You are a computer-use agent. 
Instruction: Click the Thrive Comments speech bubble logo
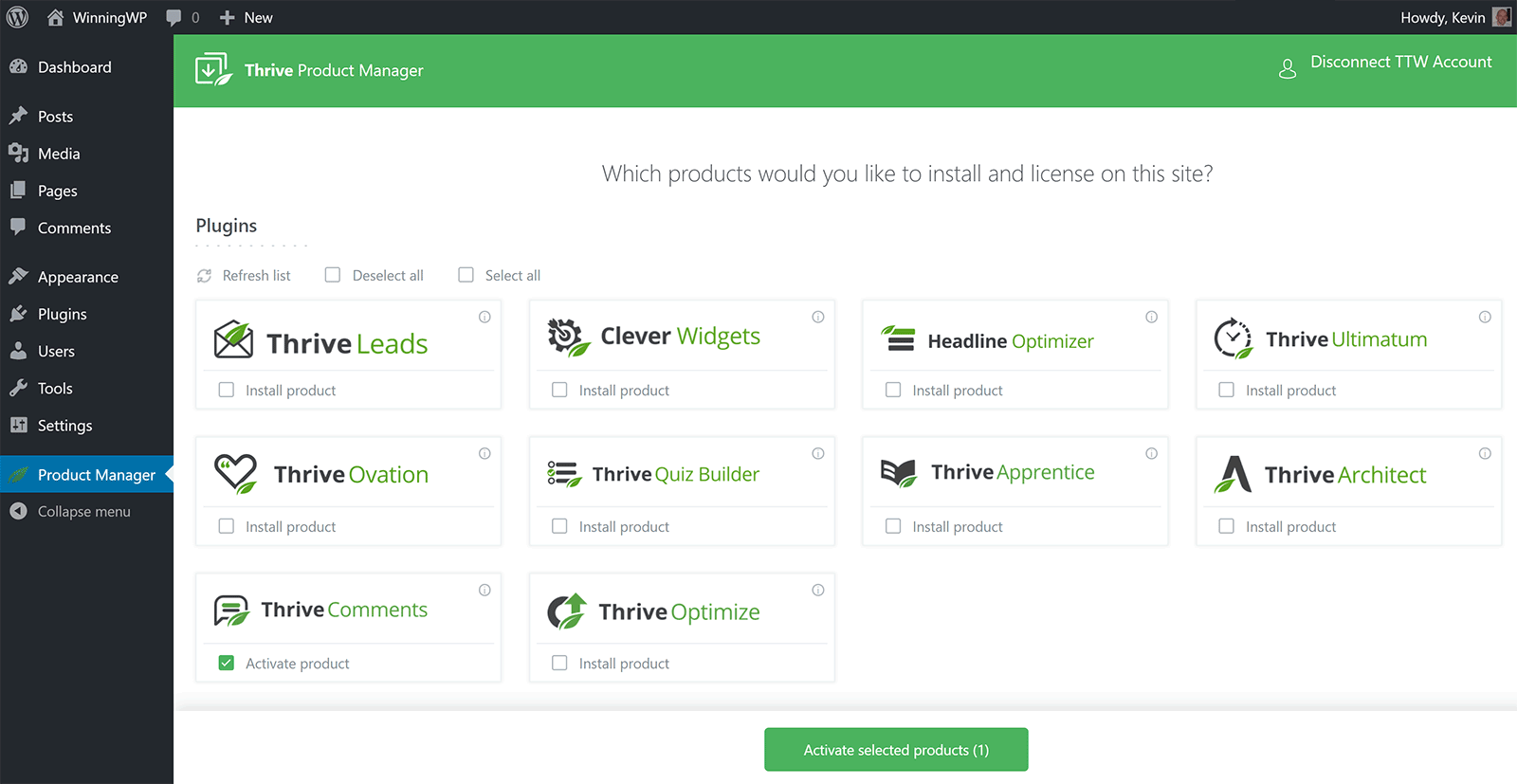pyautogui.click(x=231, y=611)
